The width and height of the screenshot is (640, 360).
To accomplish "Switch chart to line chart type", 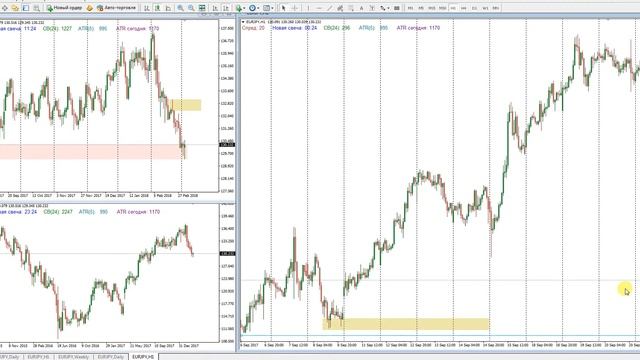I will point(168,8).
